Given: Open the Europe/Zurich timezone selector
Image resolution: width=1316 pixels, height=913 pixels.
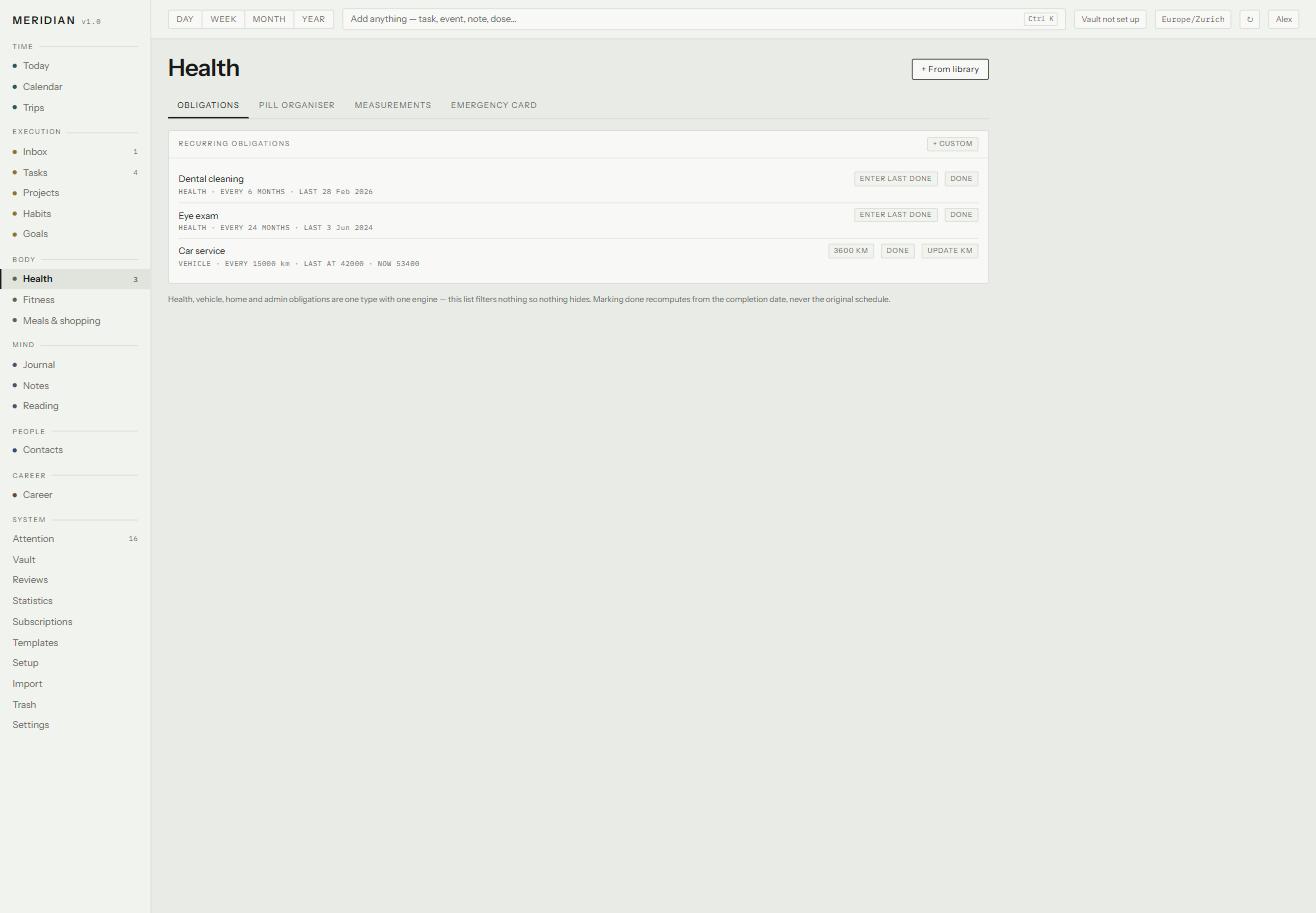Looking at the screenshot, I should pos(1192,19).
